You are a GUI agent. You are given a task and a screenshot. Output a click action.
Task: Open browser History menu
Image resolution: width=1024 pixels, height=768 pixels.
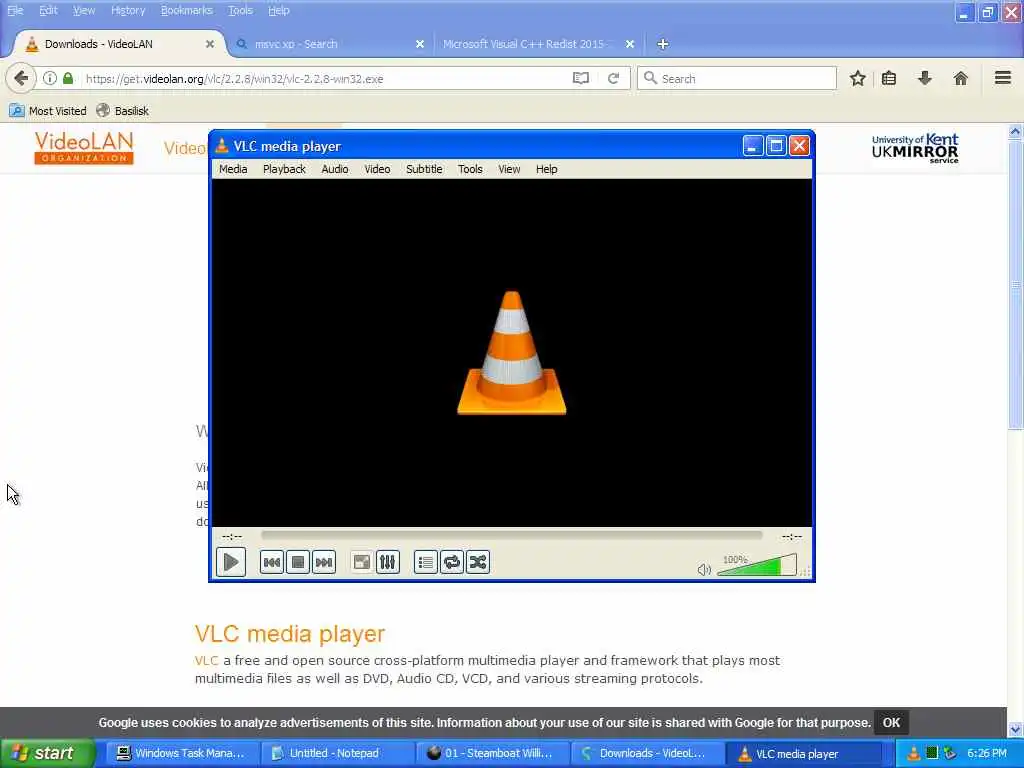[x=128, y=10]
